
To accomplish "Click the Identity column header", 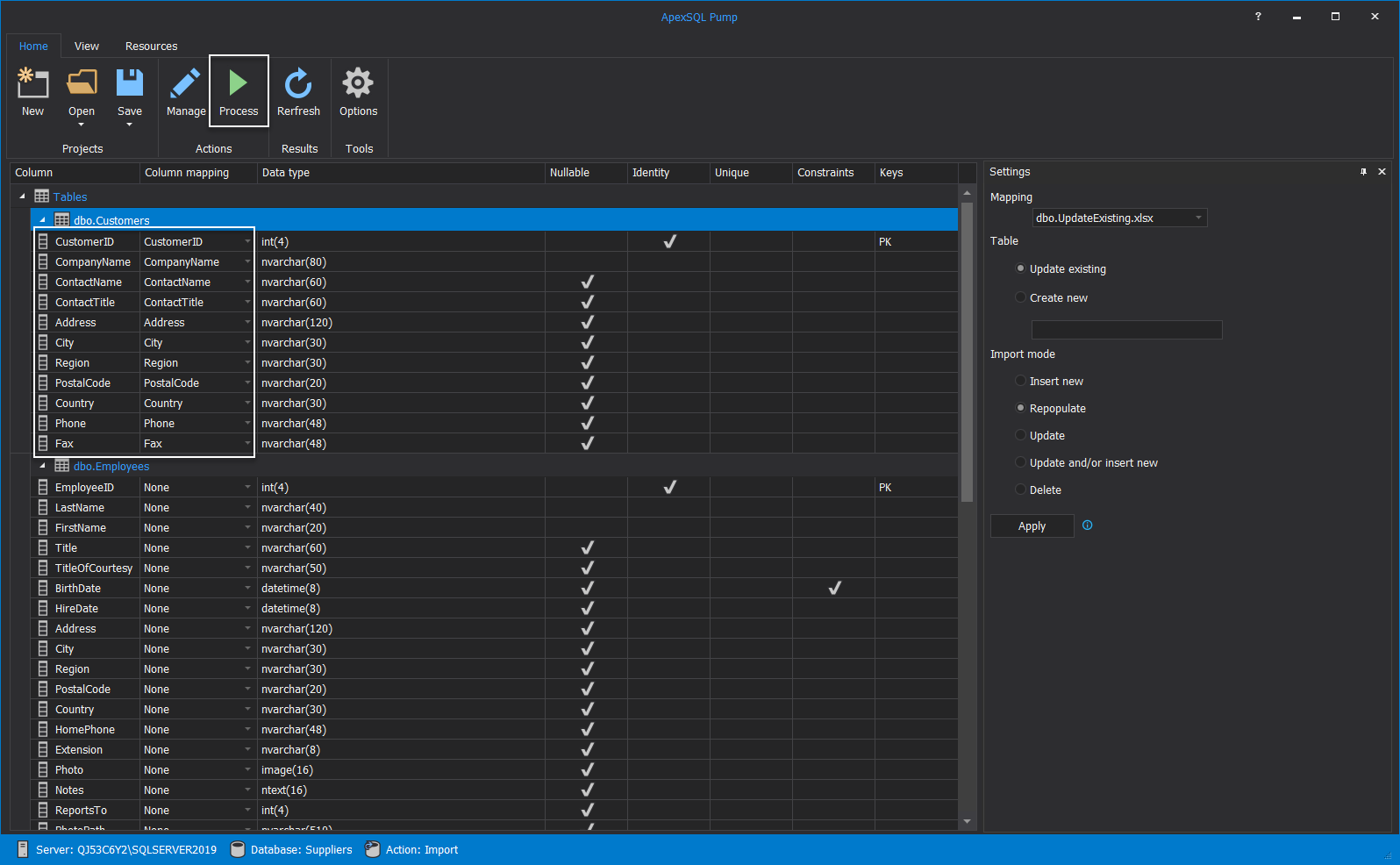I will tap(668, 173).
